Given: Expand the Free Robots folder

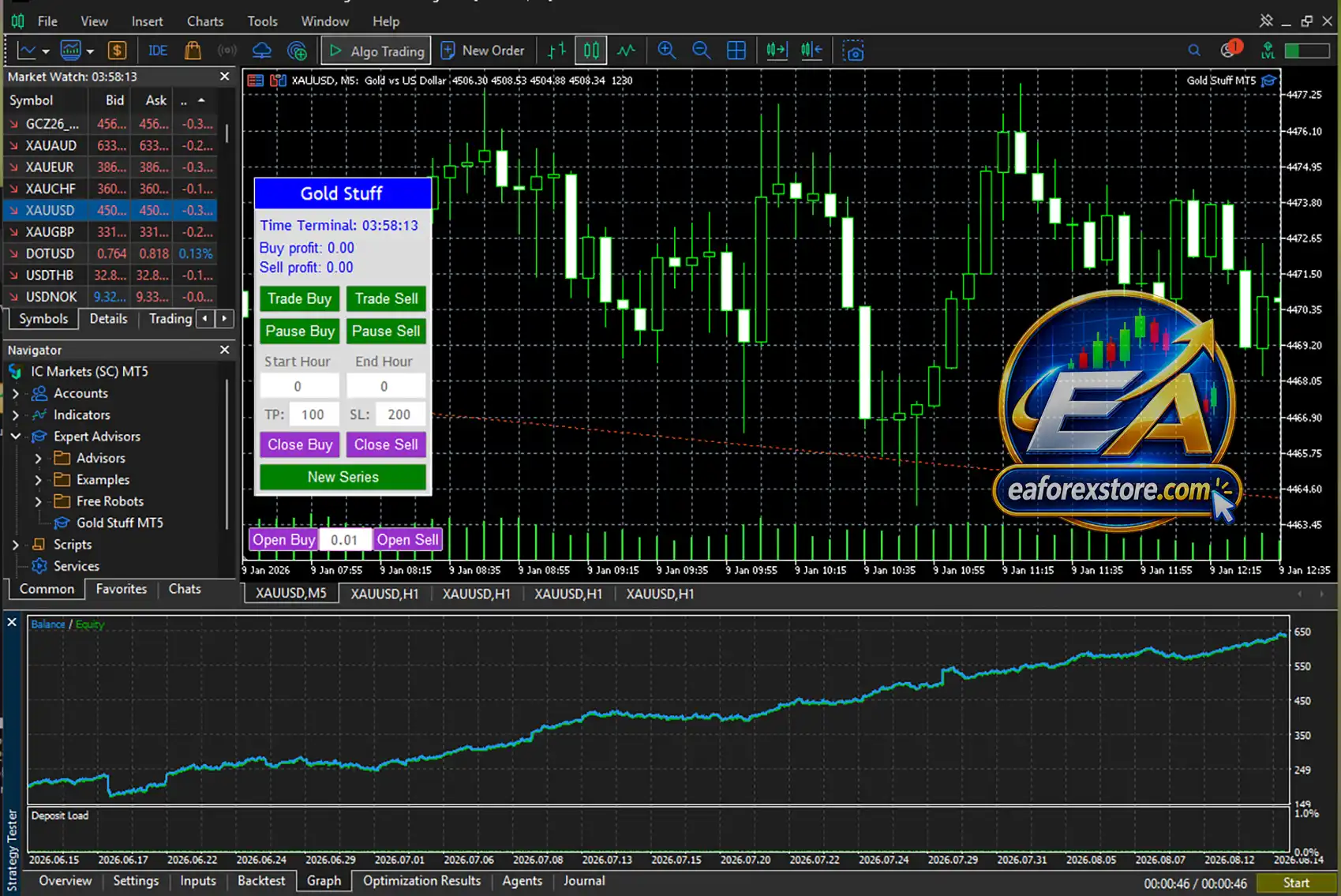Looking at the screenshot, I should click(x=38, y=501).
